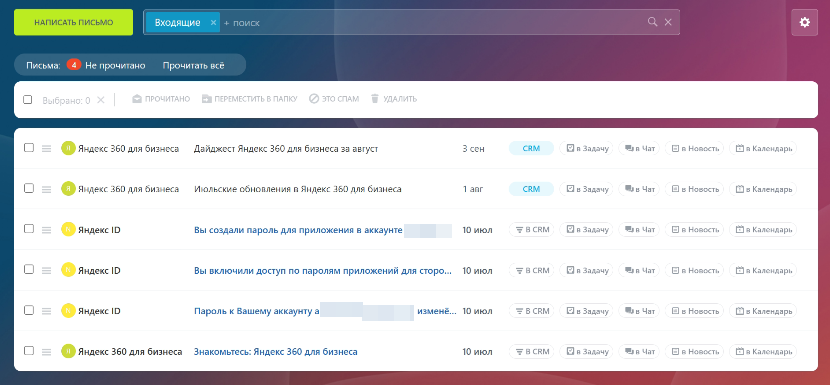Select checkbox for Дайджест Яндекс 360 email
Viewport: 830px width, 385px height.
pyautogui.click(x=29, y=148)
